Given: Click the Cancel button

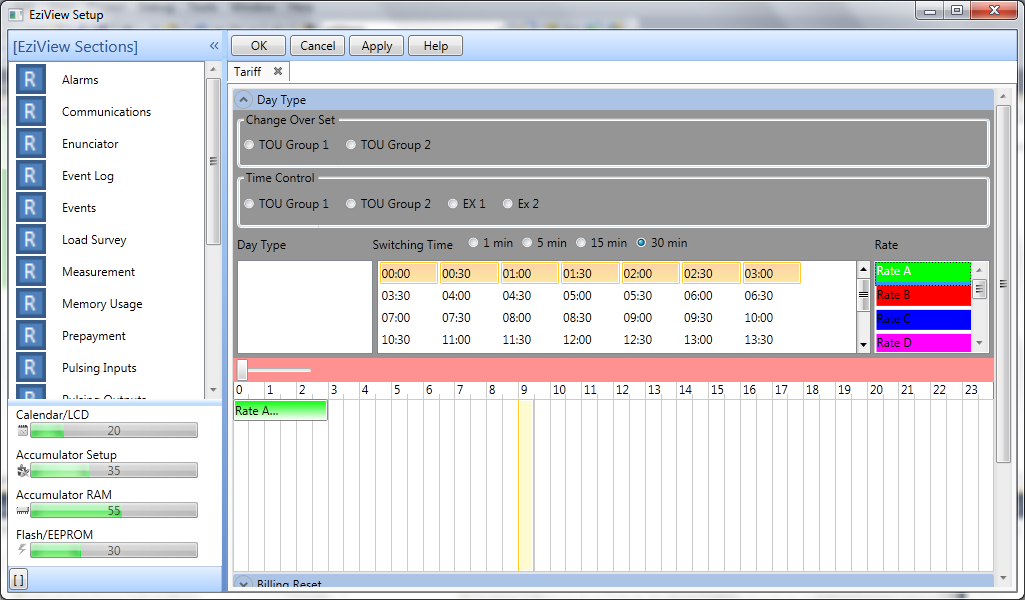Looking at the screenshot, I should click(x=318, y=46).
